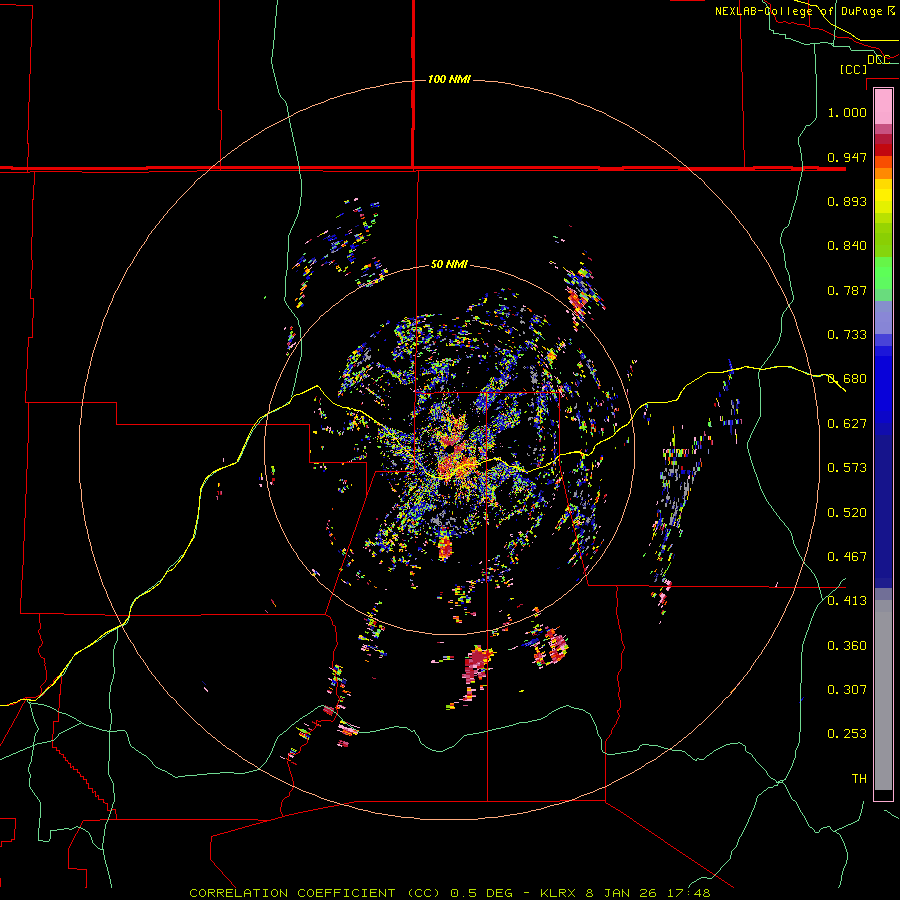Click the KLRX radar site center dot
Screen dimensions: 900x900
click(450, 448)
